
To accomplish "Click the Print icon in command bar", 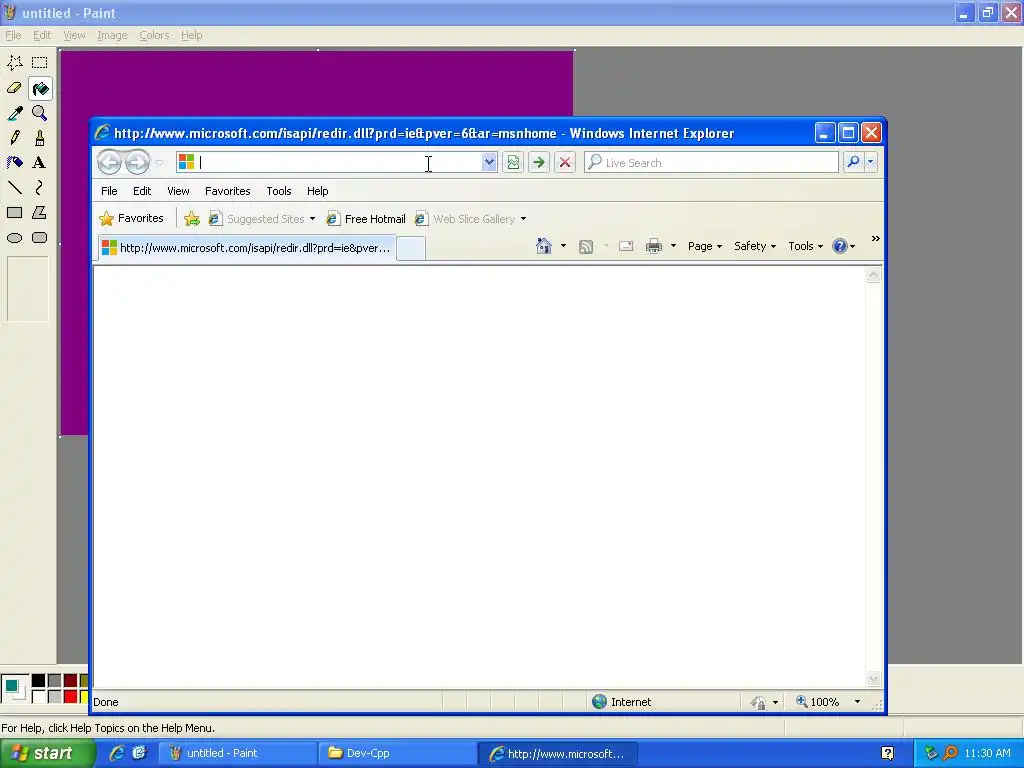I will [654, 246].
